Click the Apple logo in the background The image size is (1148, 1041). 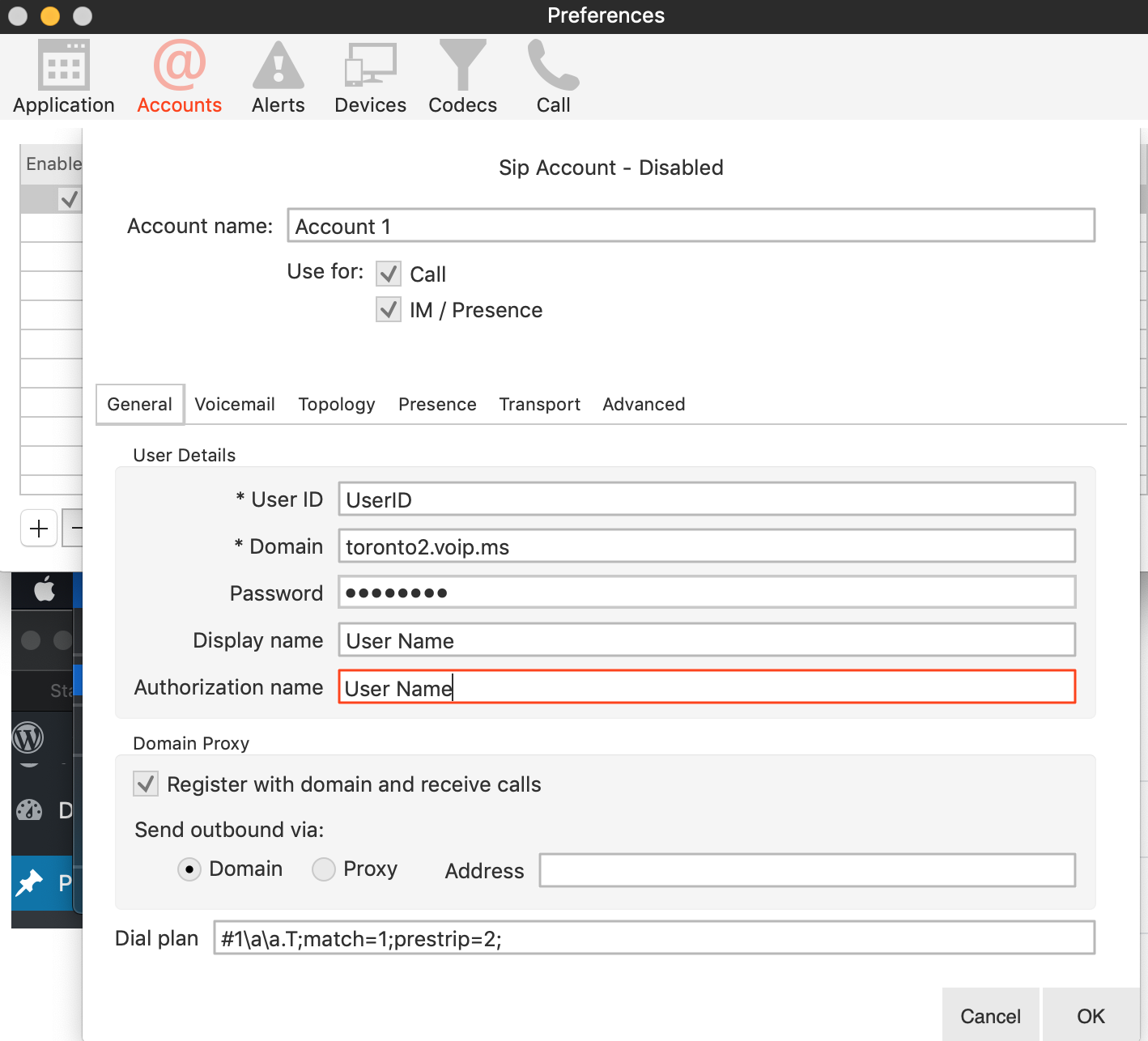tap(45, 590)
